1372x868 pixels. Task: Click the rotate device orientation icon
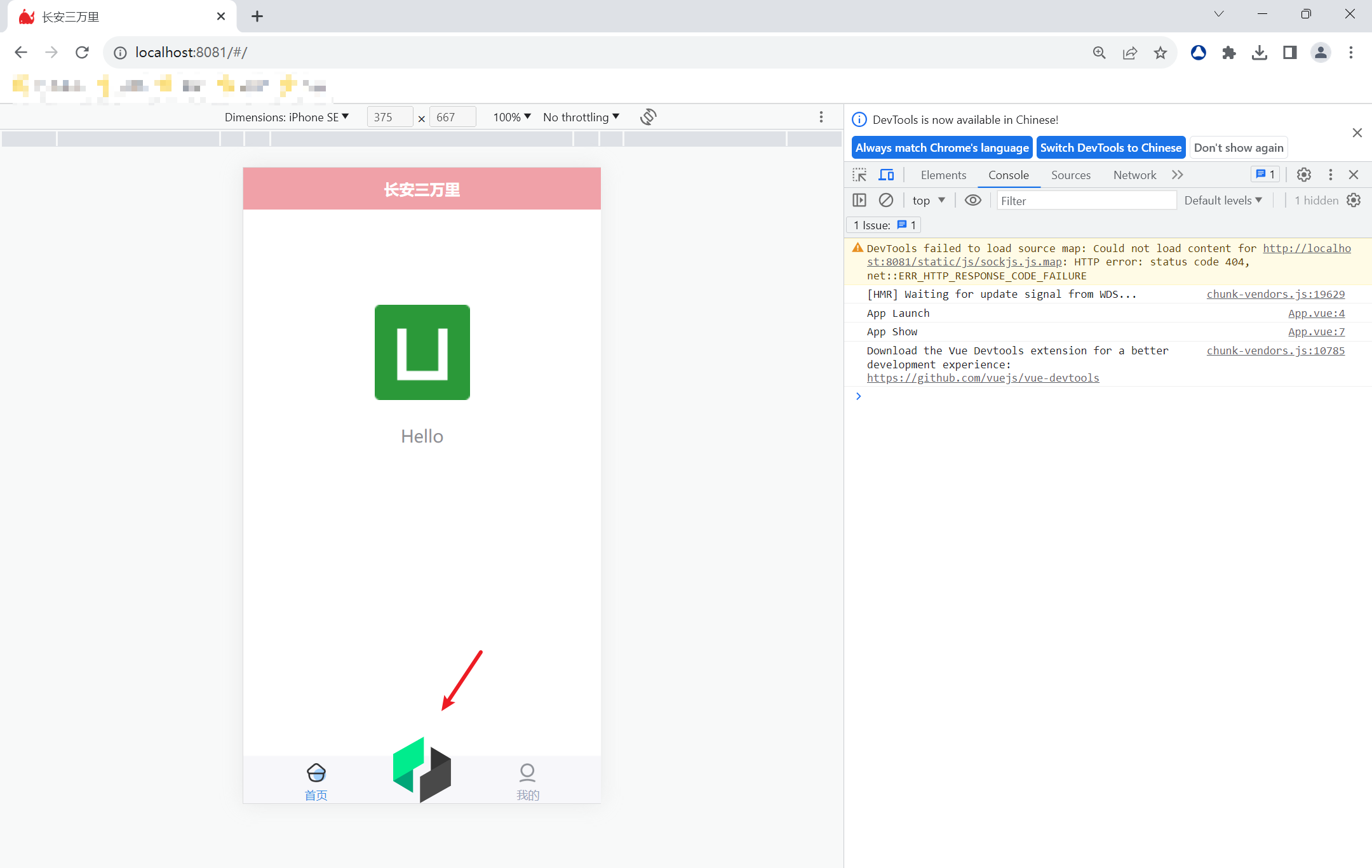[x=648, y=117]
